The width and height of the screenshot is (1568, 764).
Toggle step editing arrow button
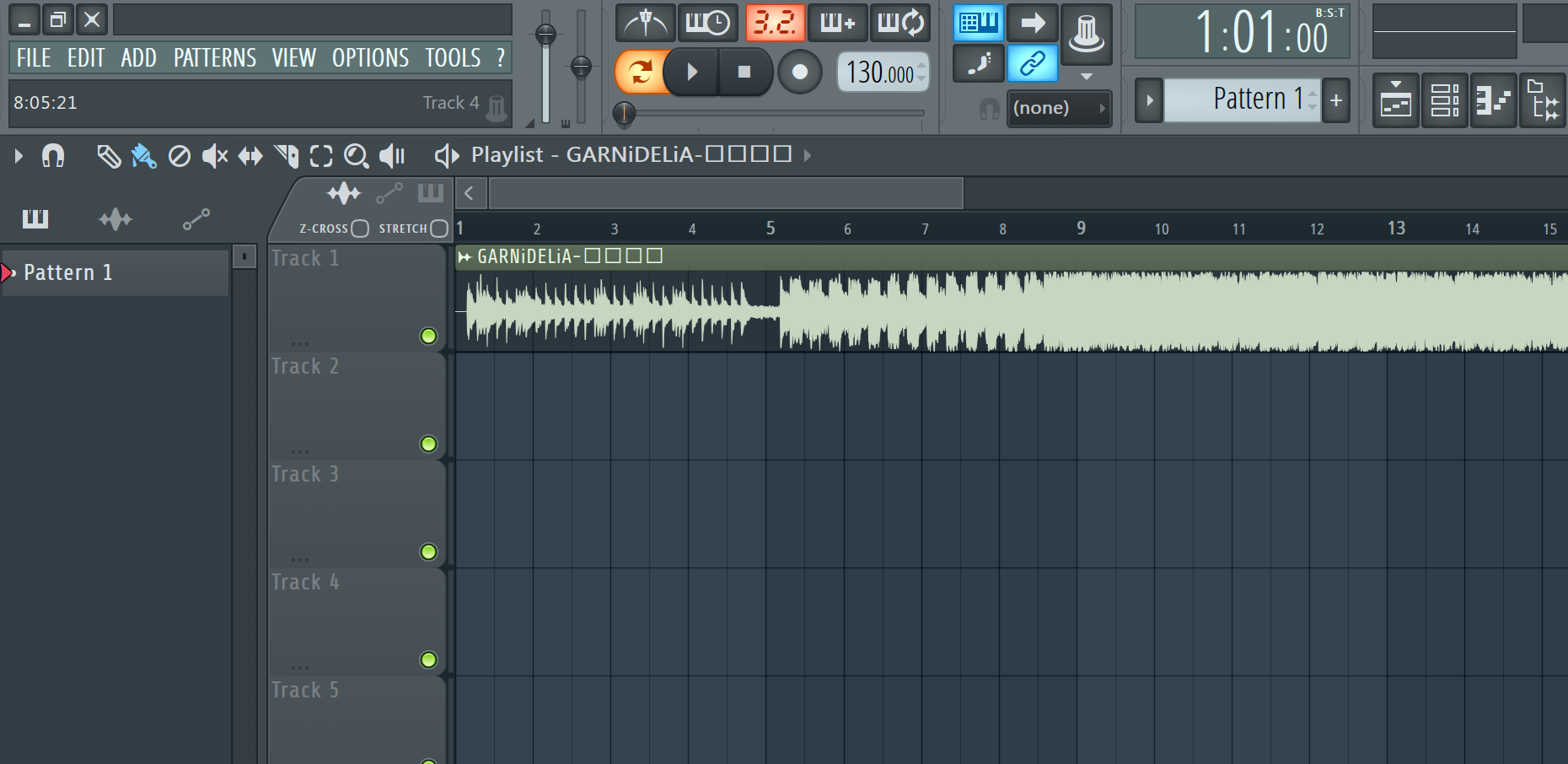(x=1032, y=23)
